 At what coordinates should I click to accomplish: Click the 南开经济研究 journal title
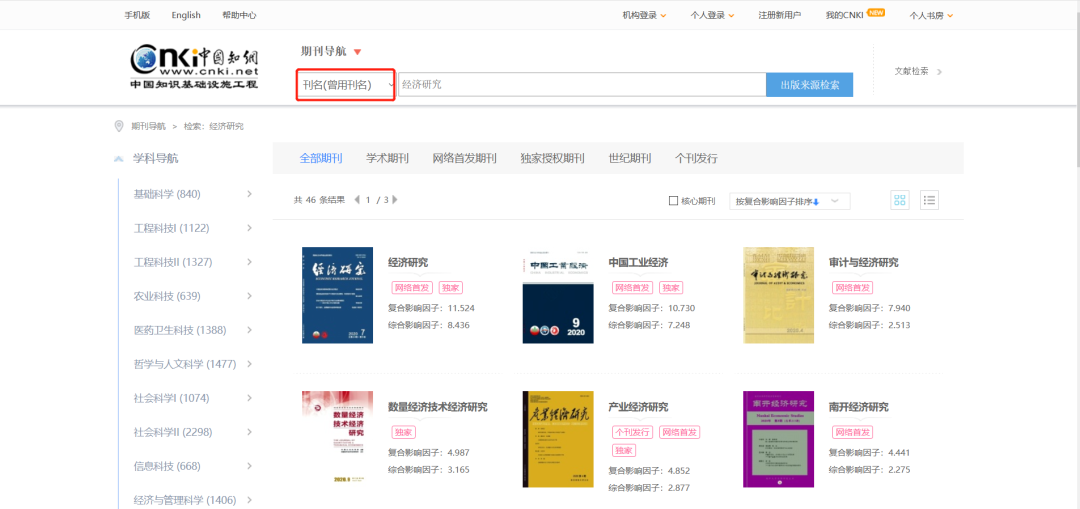(x=859, y=407)
